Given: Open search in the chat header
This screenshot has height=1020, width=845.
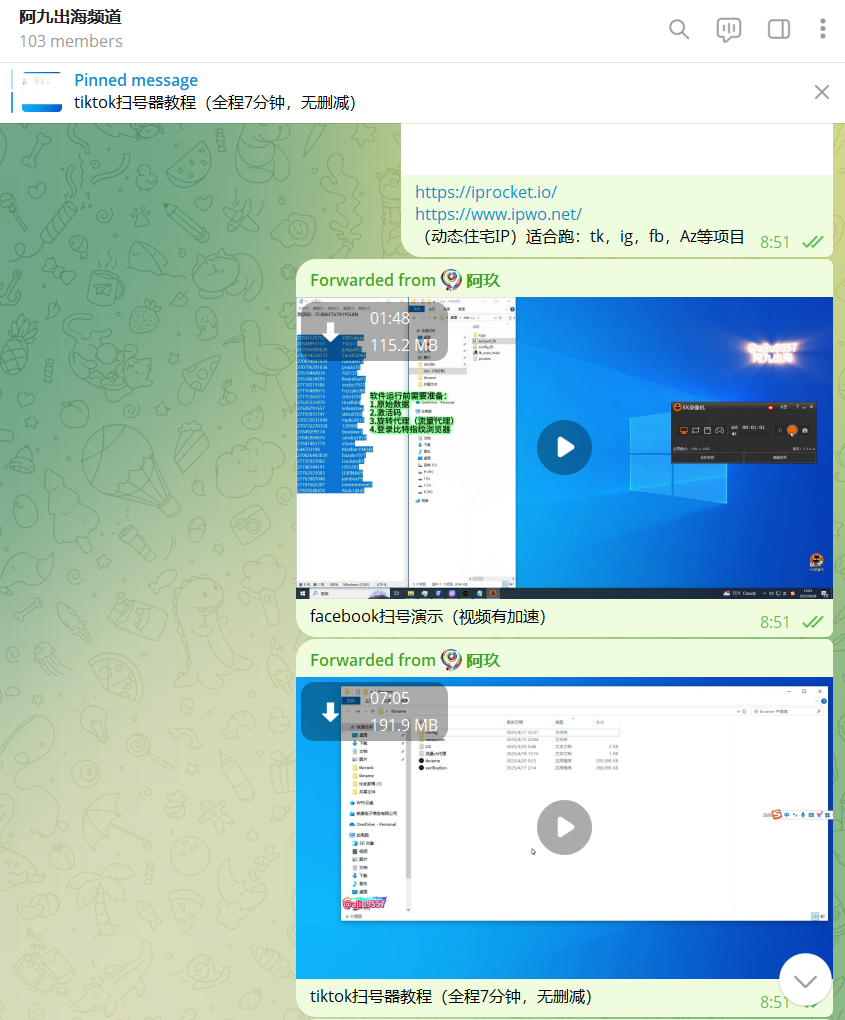Looking at the screenshot, I should click(x=678, y=29).
